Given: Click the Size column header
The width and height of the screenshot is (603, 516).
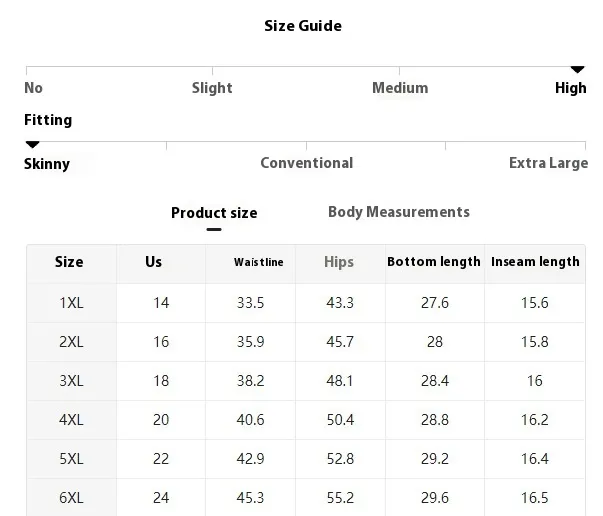Looking at the screenshot, I should pos(69,262).
